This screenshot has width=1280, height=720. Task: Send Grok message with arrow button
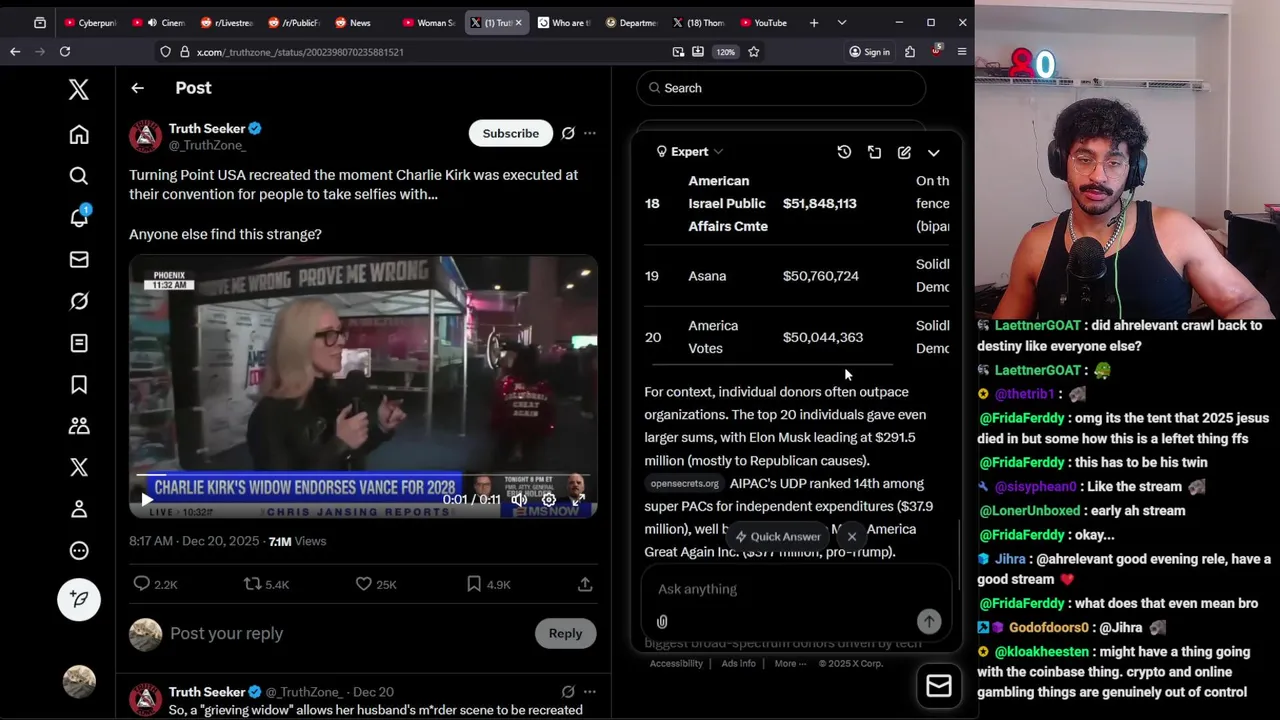[x=929, y=621]
